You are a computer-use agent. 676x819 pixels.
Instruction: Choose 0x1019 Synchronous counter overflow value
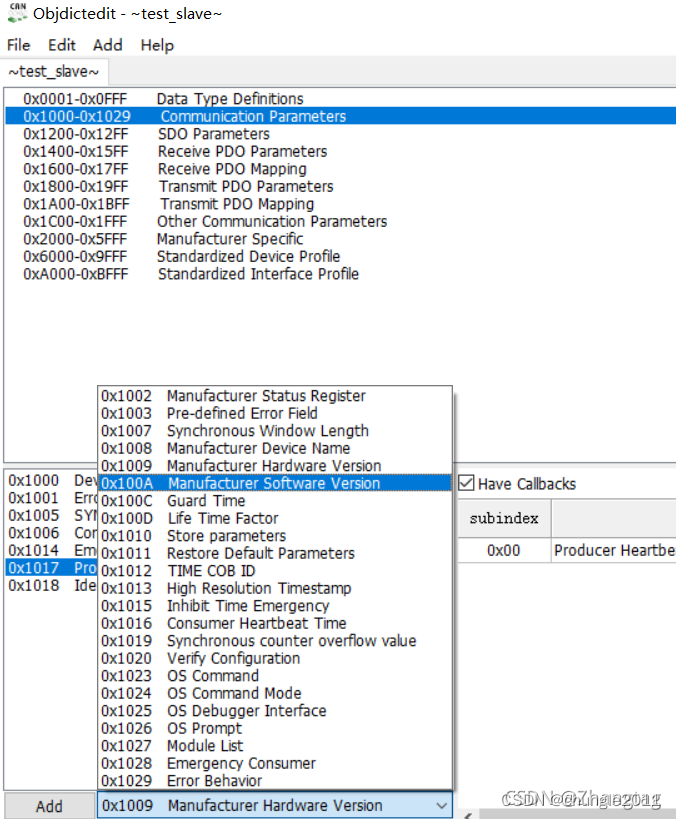pyautogui.click(x=275, y=641)
